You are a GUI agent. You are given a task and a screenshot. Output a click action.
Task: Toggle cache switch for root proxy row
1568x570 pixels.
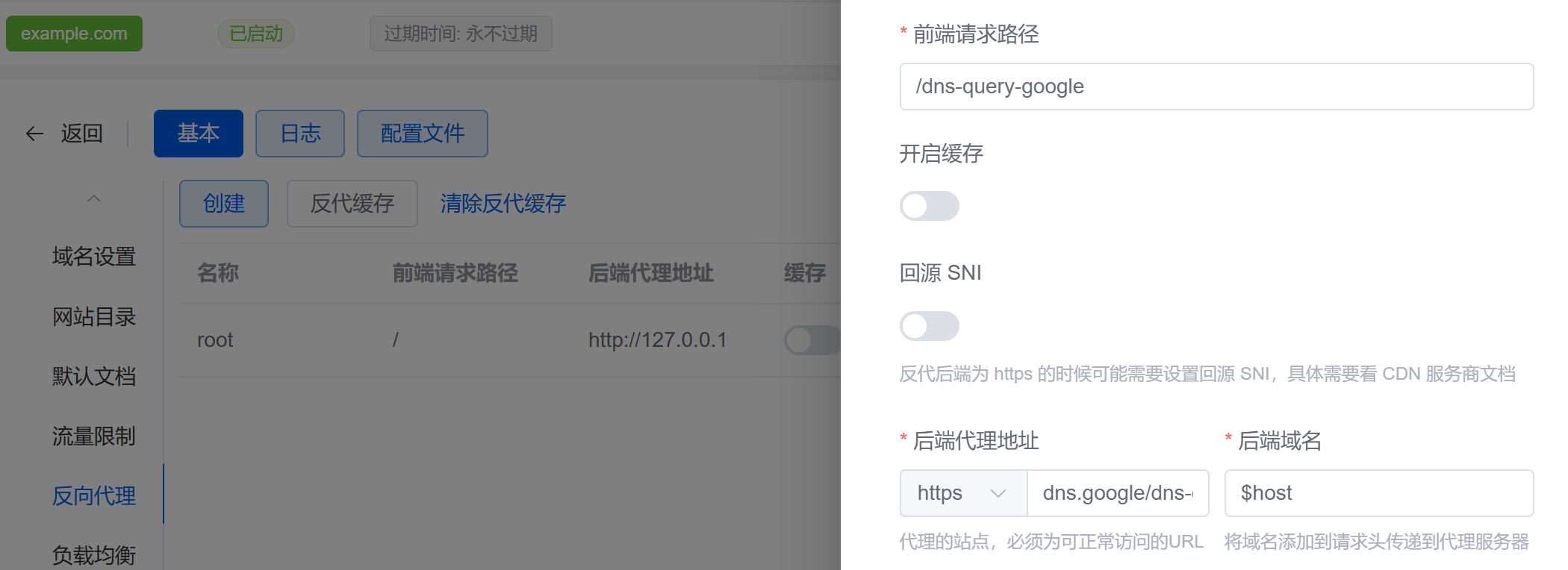812,340
